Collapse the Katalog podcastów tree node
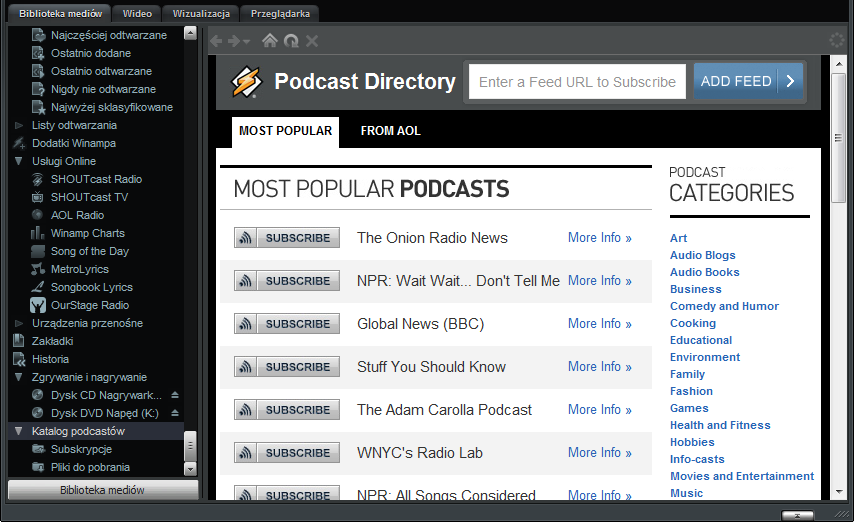This screenshot has height=522, width=854. pyautogui.click(x=19, y=431)
